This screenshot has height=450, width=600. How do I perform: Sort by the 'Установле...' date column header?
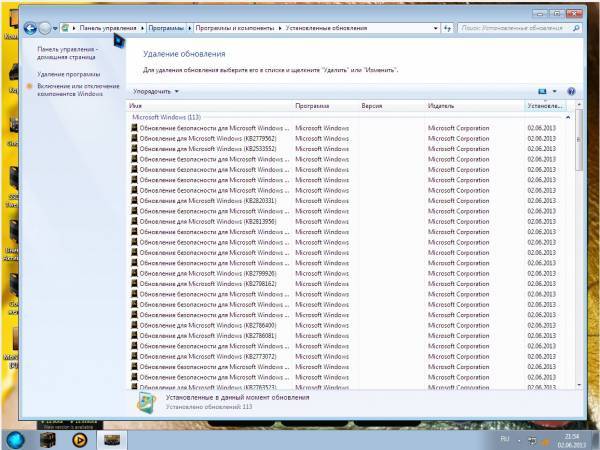(x=545, y=106)
